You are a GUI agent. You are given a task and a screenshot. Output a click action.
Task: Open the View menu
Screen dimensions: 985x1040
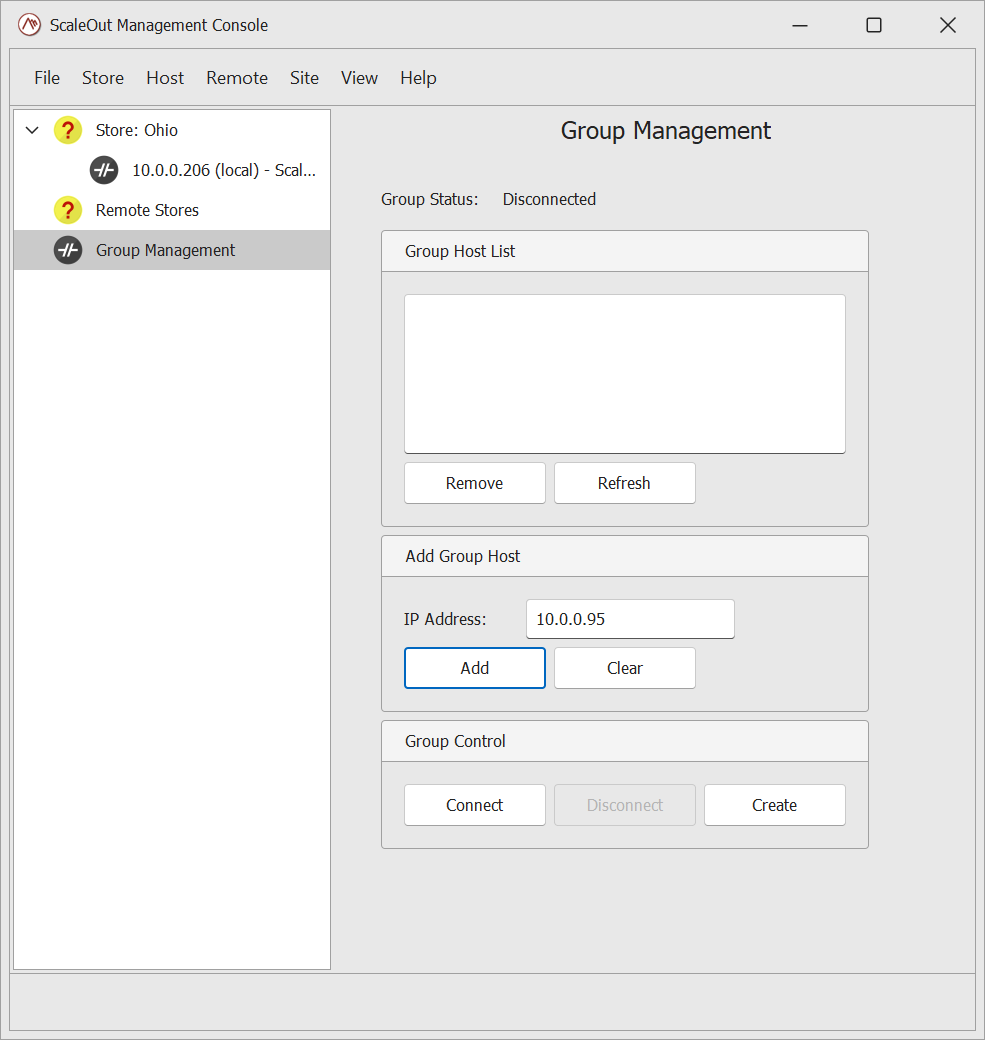click(x=360, y=78)
